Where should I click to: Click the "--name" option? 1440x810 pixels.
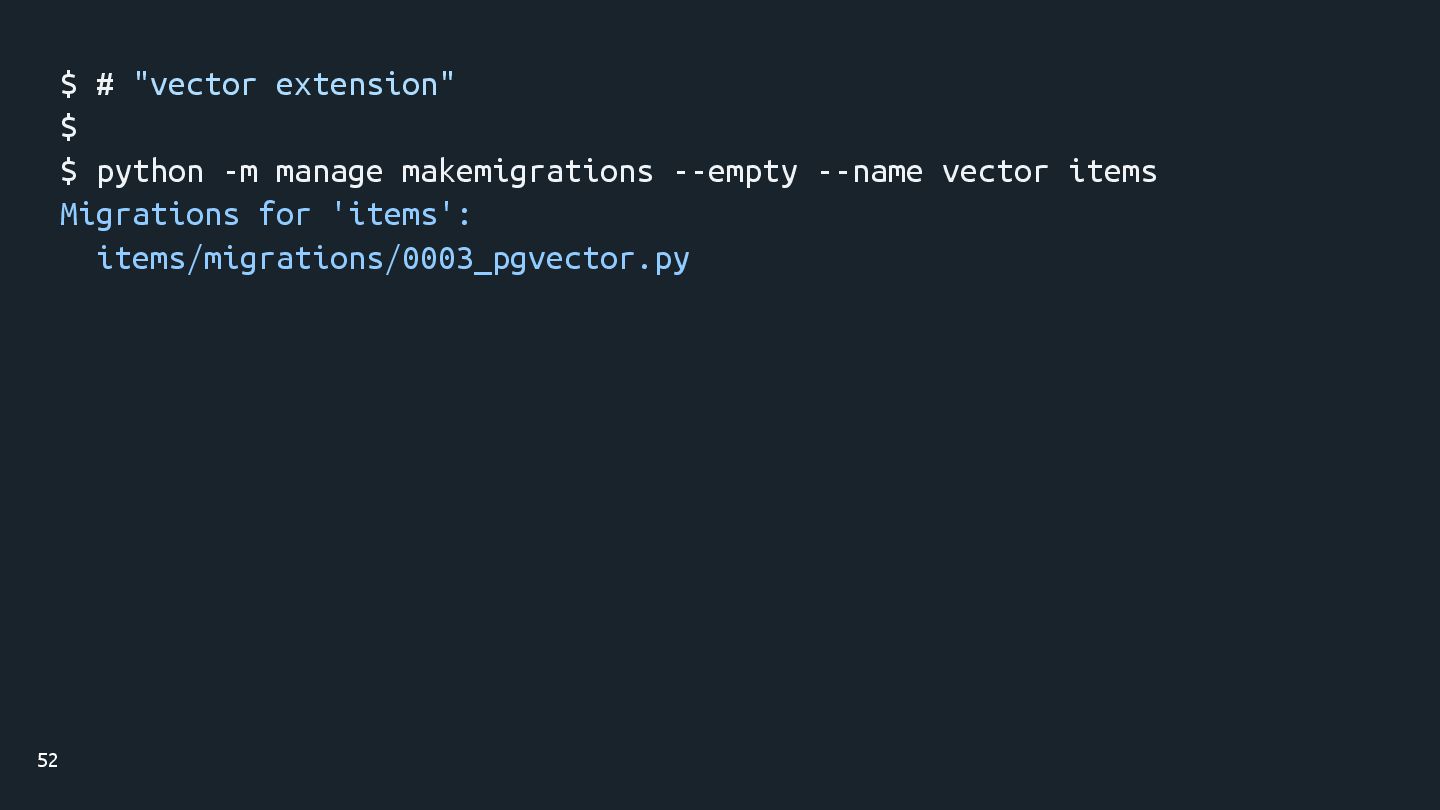click(870, 171)
